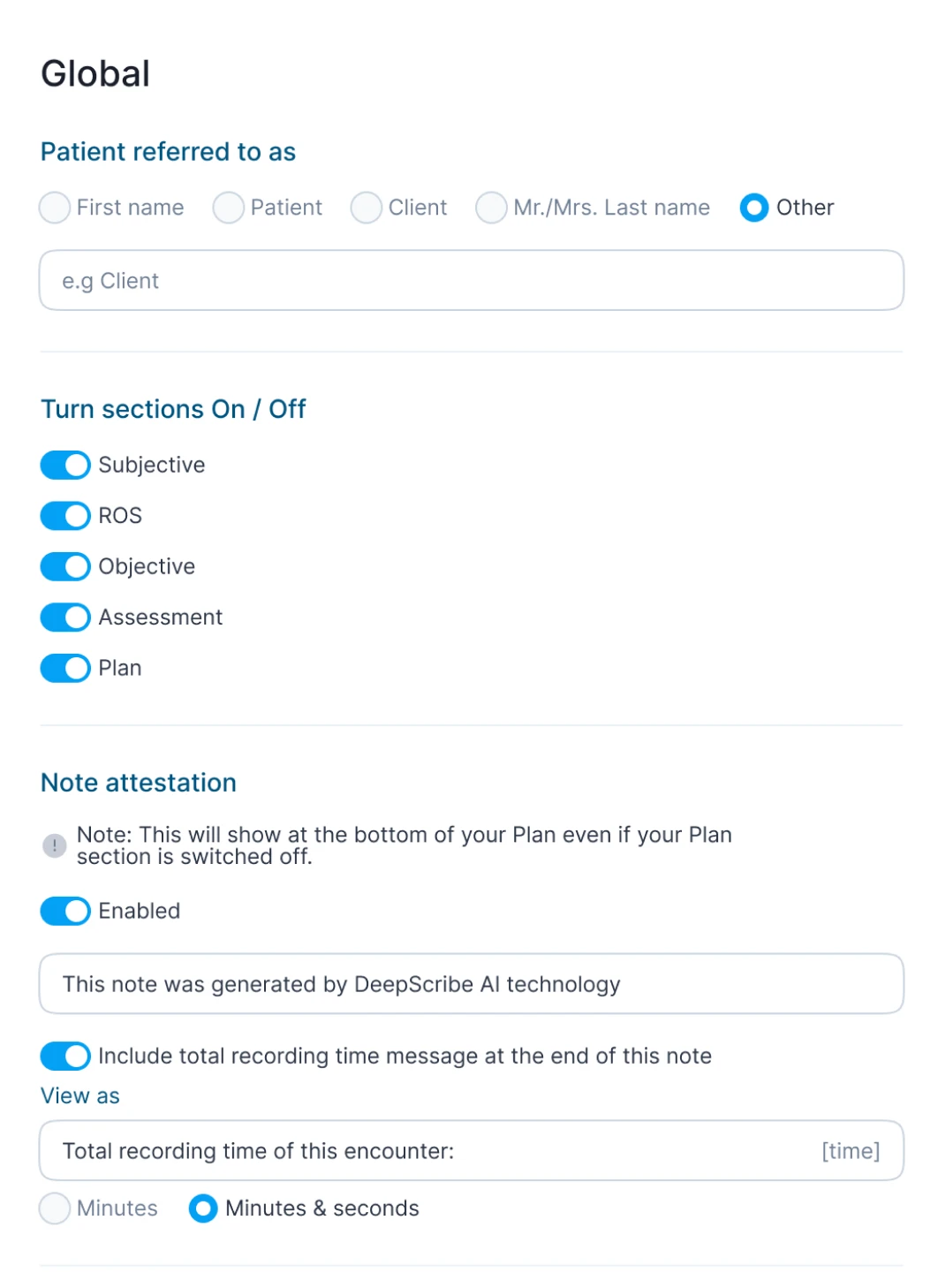Toggle the Objective section off
The image size is (938, 1288).
[64, 566]
